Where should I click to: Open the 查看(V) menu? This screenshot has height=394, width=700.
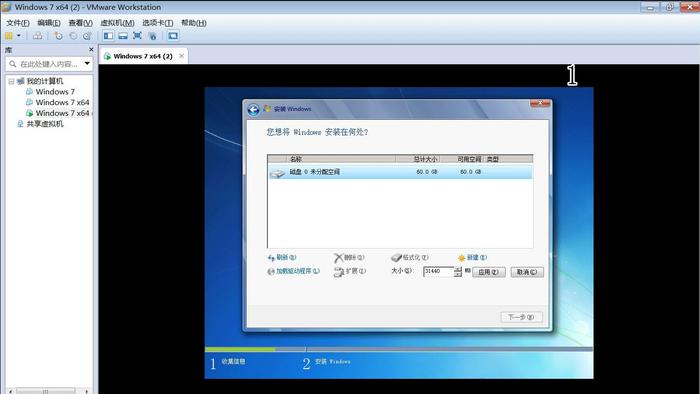point(80,23)
